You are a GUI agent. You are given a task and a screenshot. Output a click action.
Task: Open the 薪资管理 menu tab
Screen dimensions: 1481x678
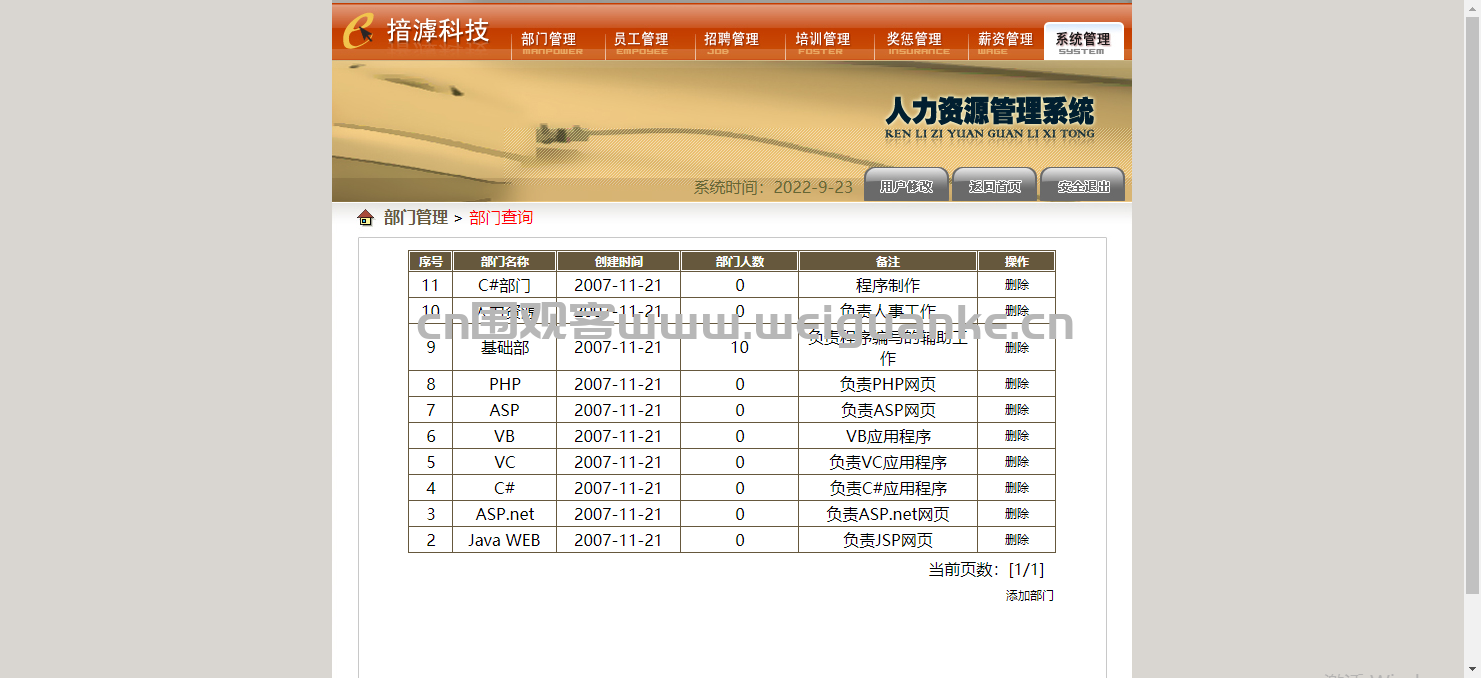[1005, 40]
